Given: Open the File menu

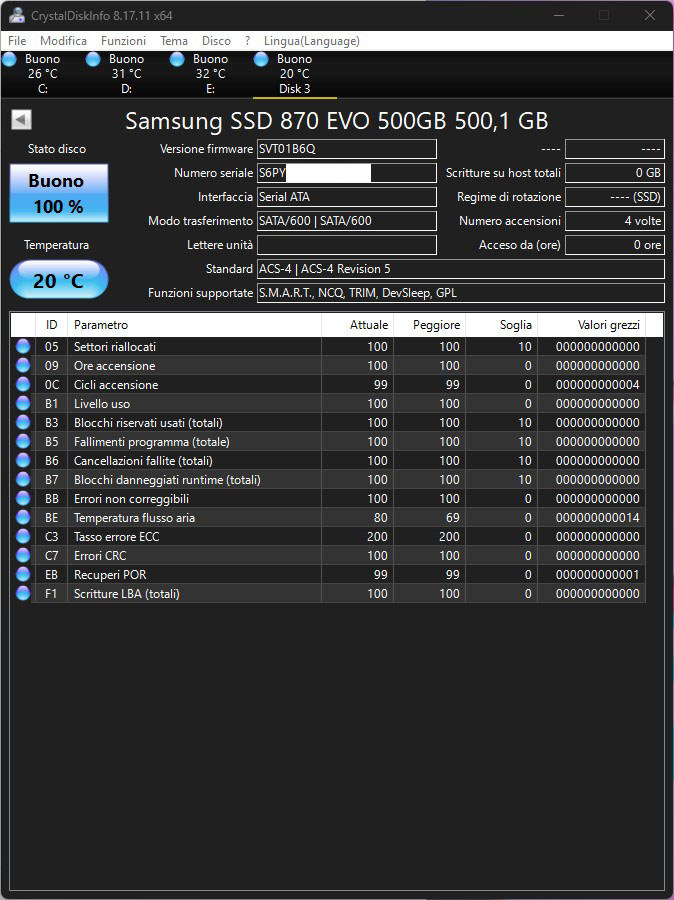Looking at the screenshot, I should (x=17, y=41).
